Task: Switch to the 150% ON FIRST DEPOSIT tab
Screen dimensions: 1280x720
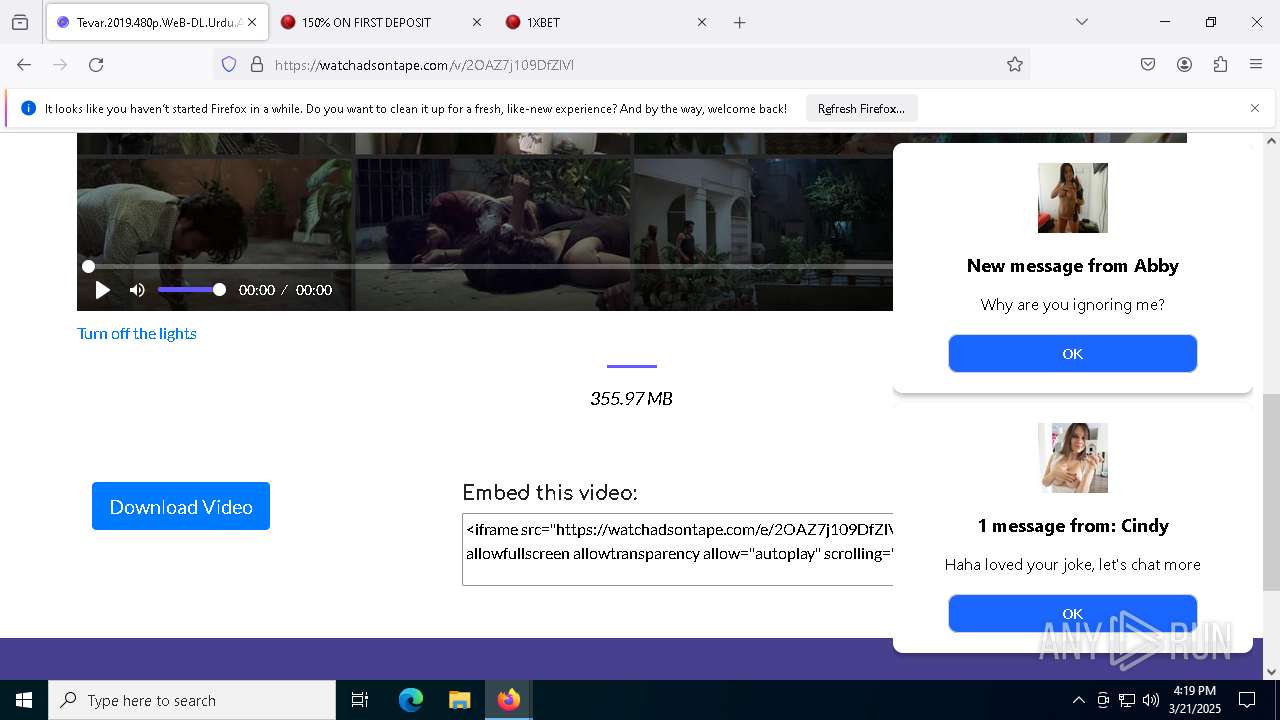Action: click(x=382, y=22)
